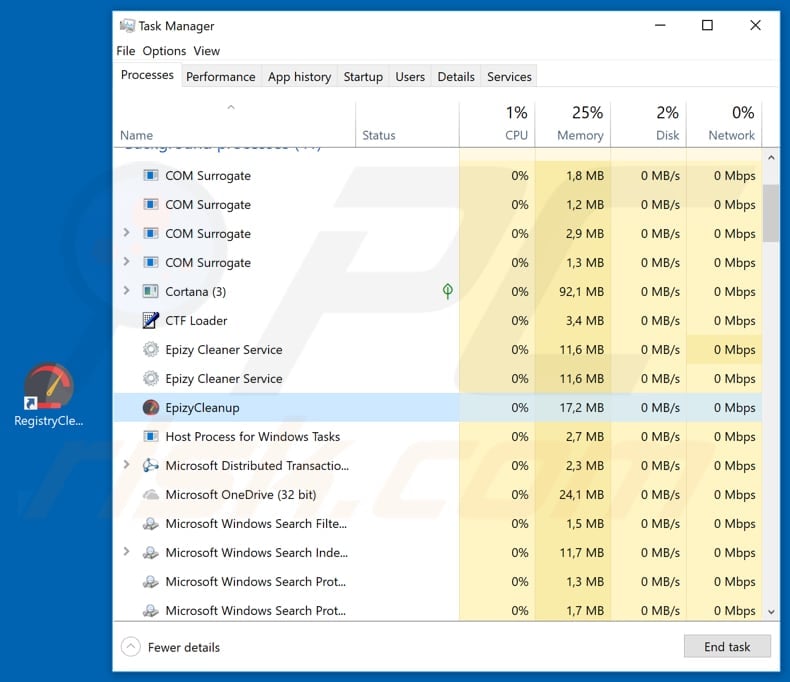Select Microsoft Windows Search Filte... name
This screenshot has width=790, height=682.
(x=256, y=524)
